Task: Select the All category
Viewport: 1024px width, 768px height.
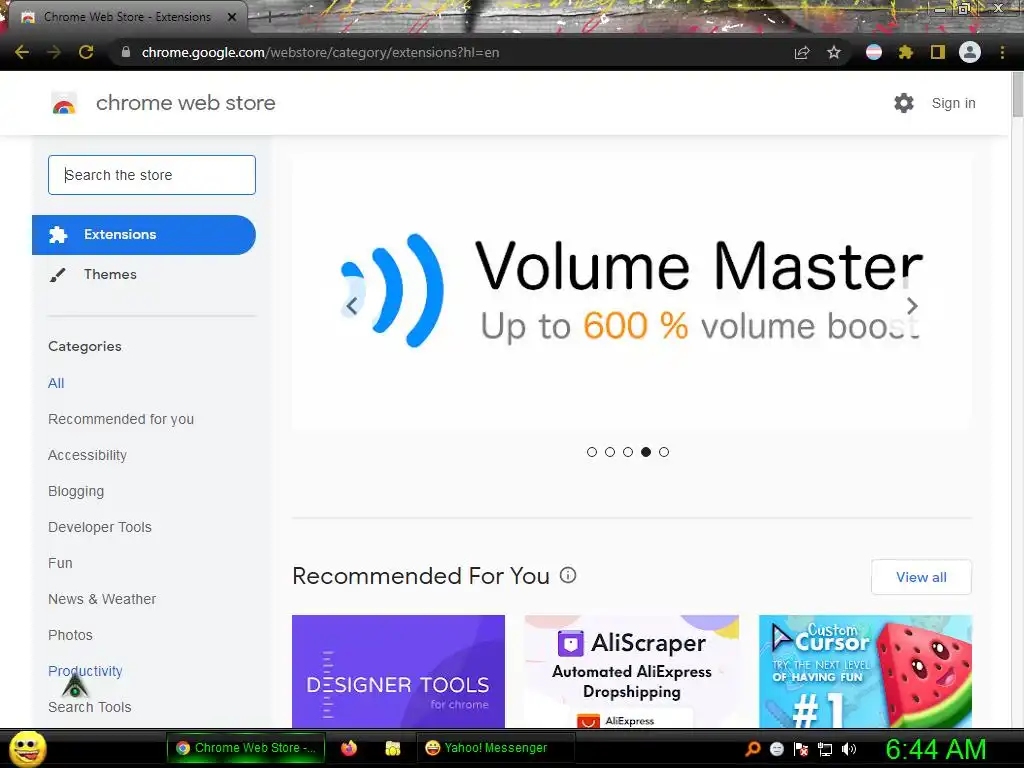Action: coord(56,383)
